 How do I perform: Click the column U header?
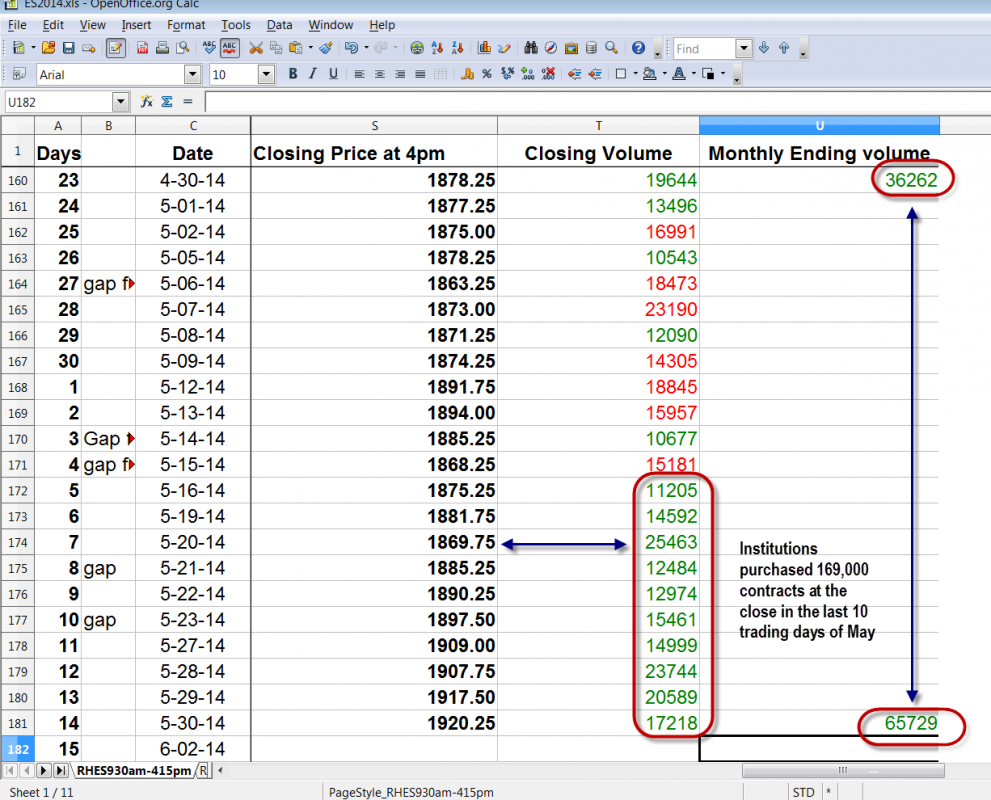coord(819,125)
